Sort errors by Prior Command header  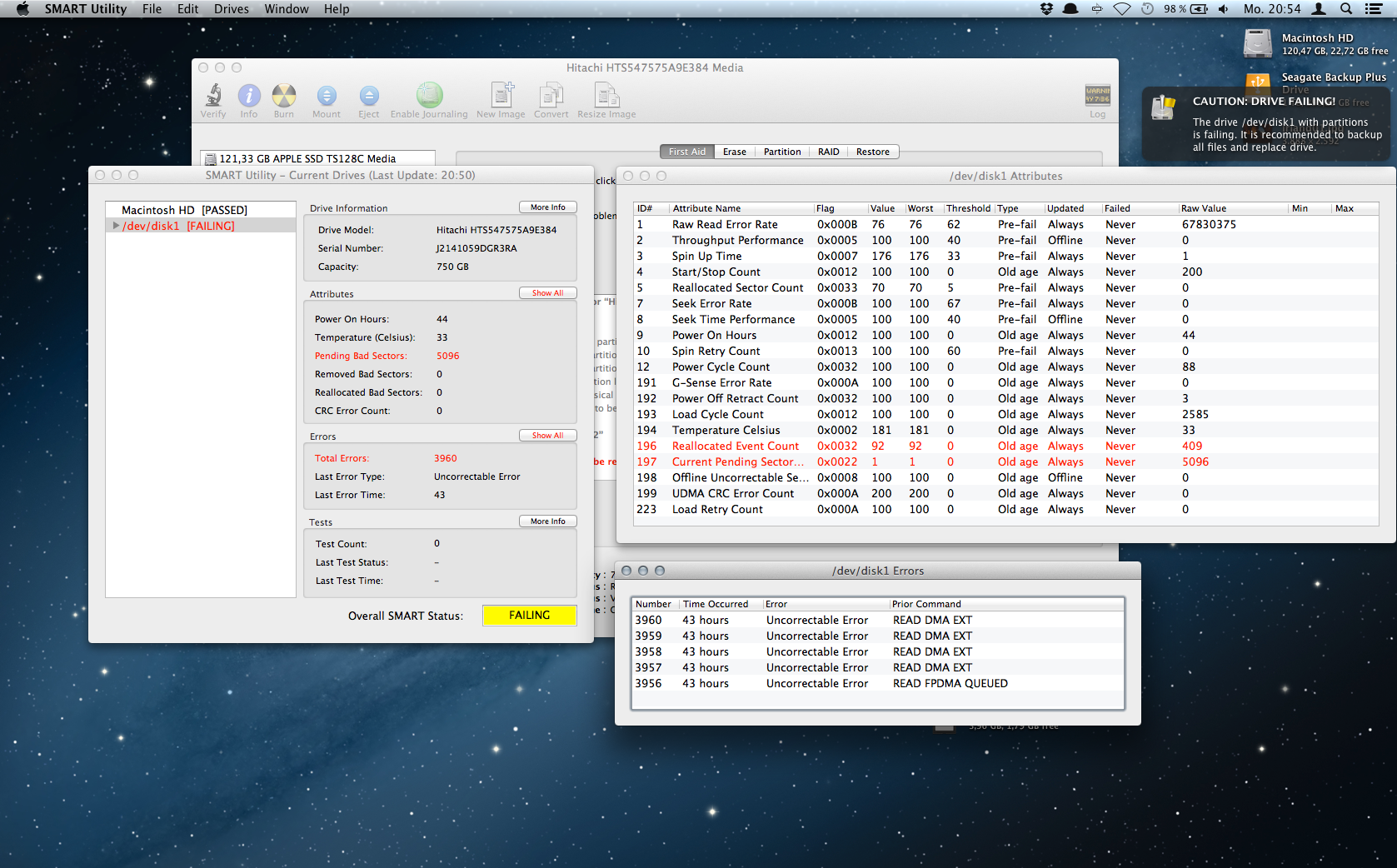(1006, 604)
